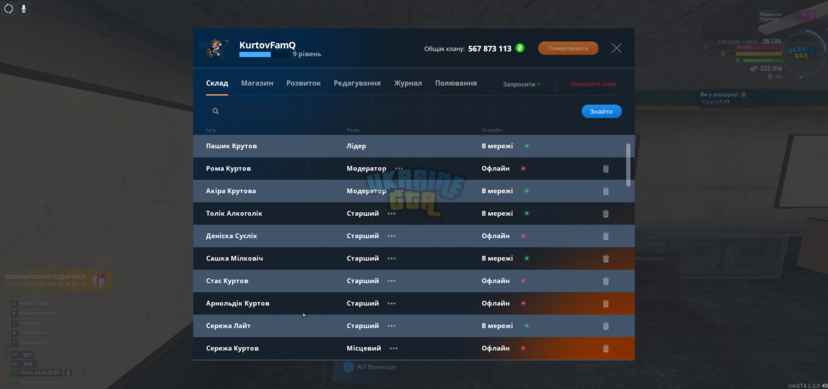Go to the Розвиток tab

(304, 83)
